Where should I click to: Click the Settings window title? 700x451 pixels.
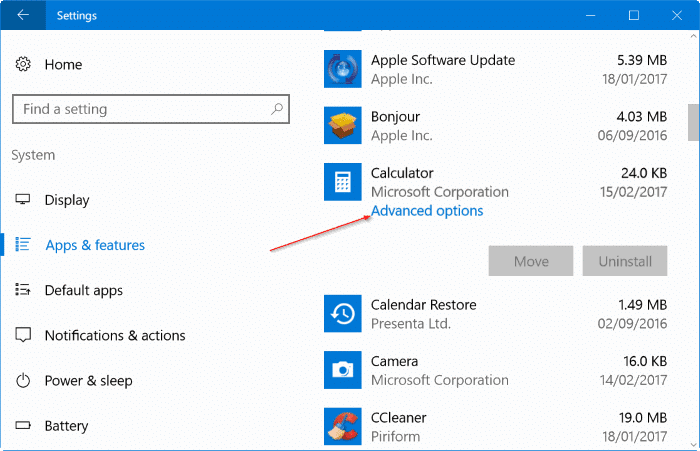(x=76, y=16)
